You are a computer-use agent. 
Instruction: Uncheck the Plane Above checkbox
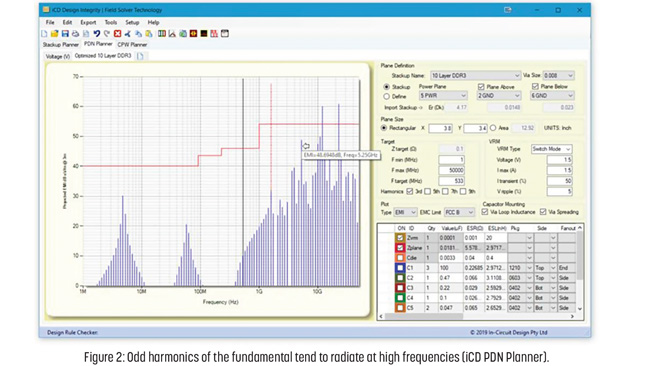pos(481,87)
